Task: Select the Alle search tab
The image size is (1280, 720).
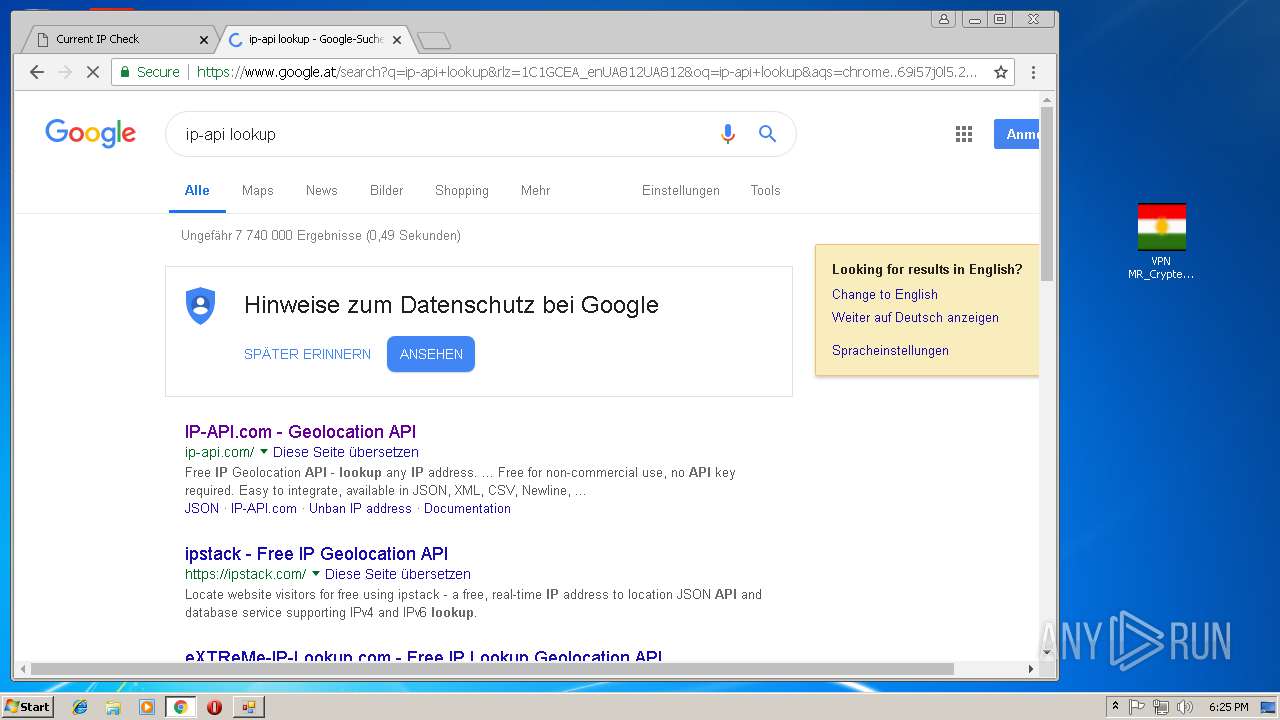Action: pos(197,190)
